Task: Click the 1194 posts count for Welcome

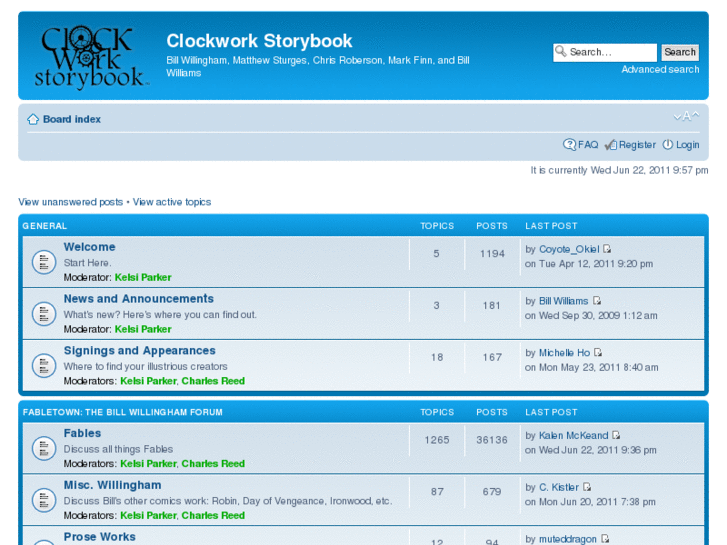Action: pos(492,254)
